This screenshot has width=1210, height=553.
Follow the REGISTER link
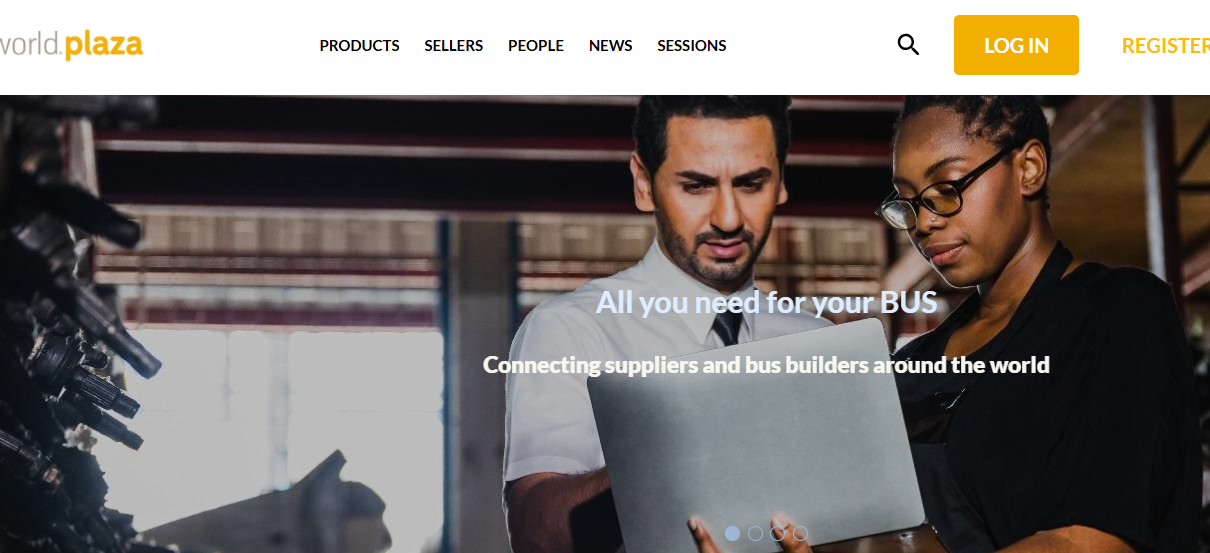pyautogui.click(x=1166, y=46)
